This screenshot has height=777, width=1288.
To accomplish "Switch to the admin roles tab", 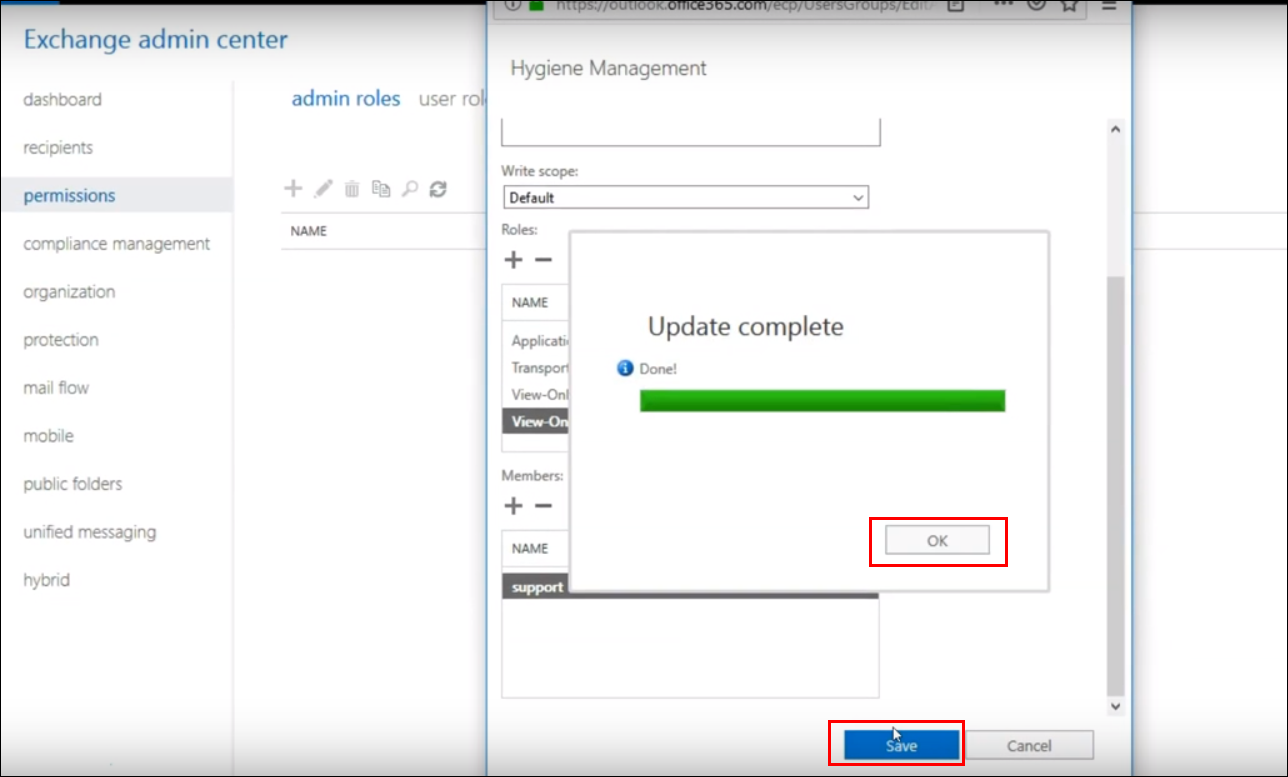I will [x=346, y=98].
